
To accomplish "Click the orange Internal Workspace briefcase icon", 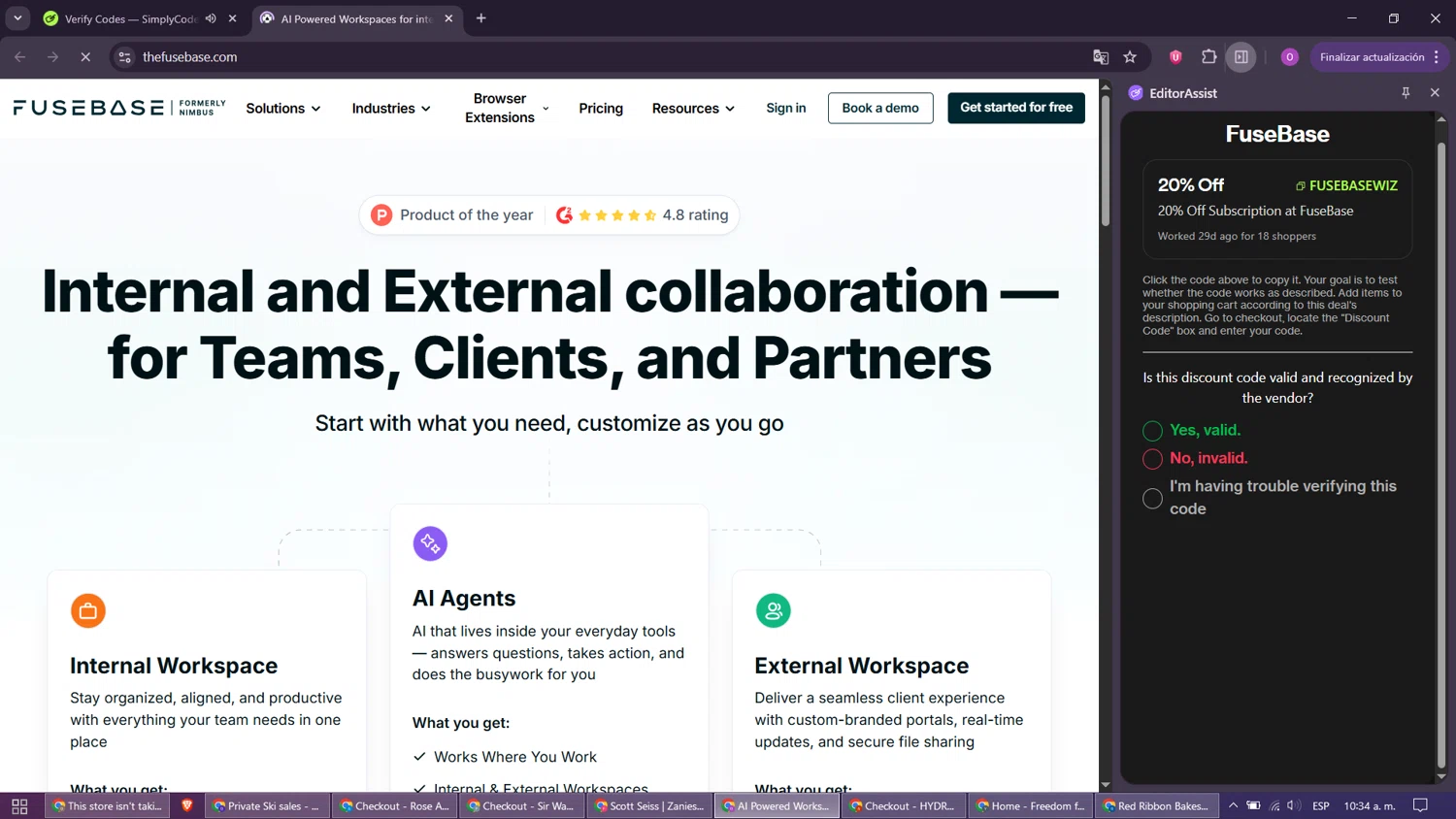I will (x=88, y=610).
